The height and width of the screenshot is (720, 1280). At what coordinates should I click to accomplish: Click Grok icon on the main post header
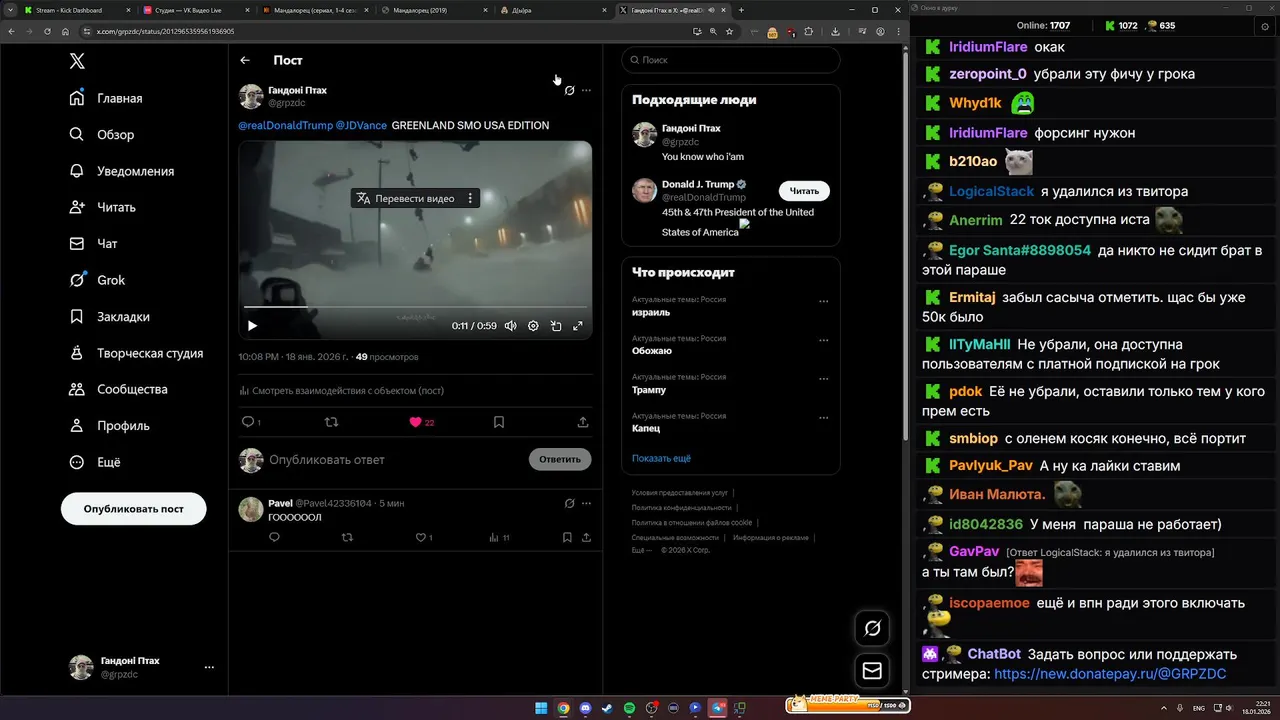[569, 90]
